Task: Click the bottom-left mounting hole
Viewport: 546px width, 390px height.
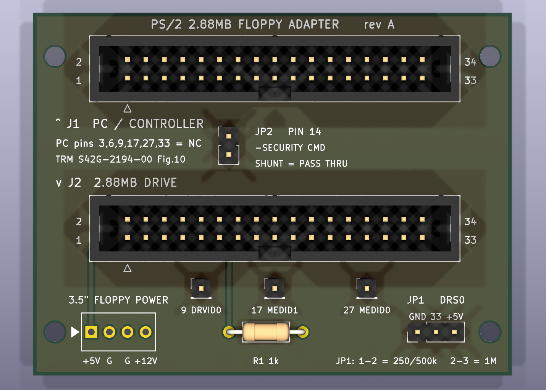Action: coord(55,332)
